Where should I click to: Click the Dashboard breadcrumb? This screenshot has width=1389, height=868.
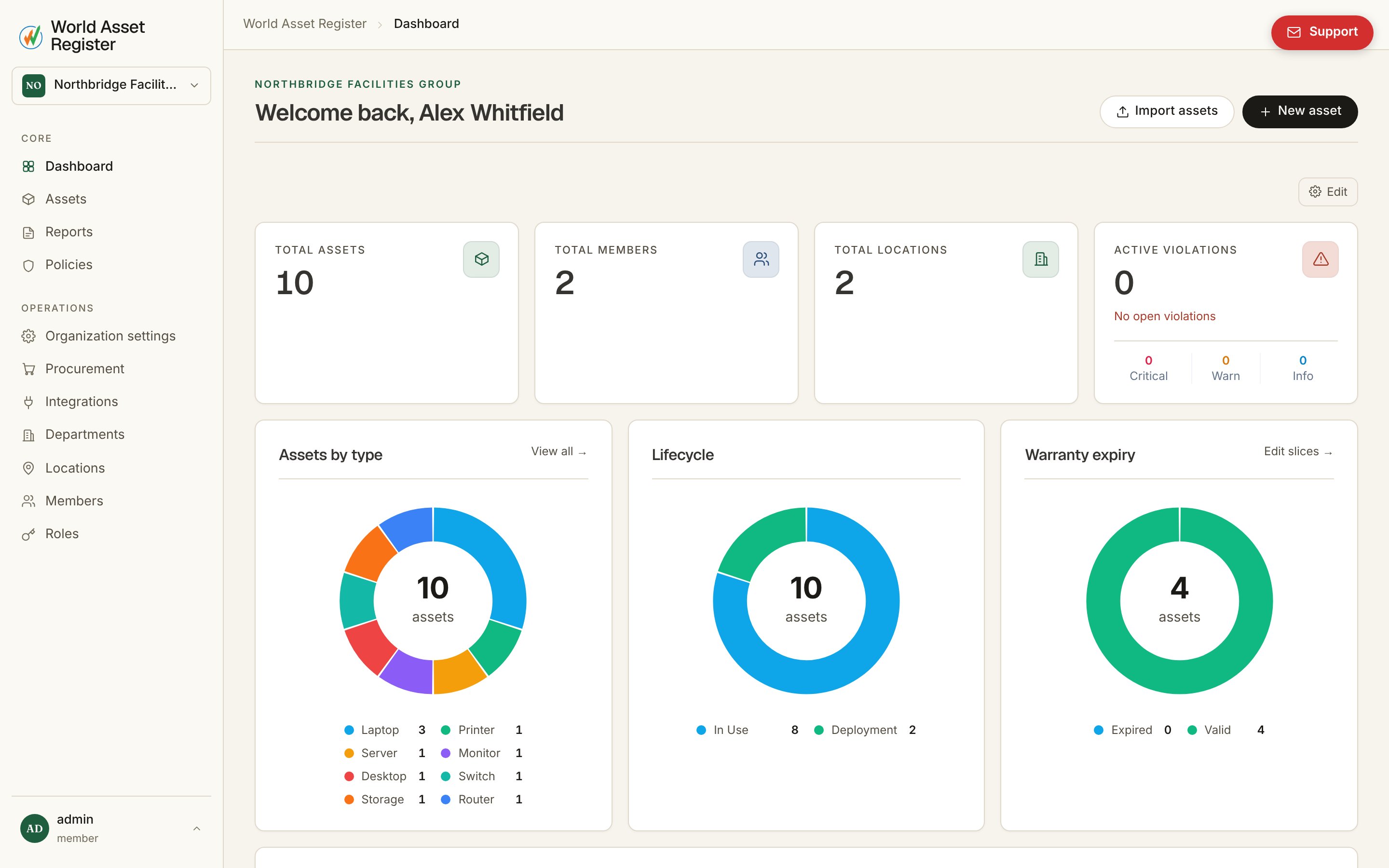point(426,24)
